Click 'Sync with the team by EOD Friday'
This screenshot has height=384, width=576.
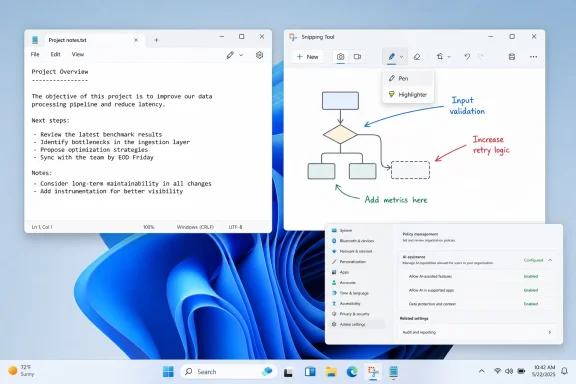pos(97,157)
